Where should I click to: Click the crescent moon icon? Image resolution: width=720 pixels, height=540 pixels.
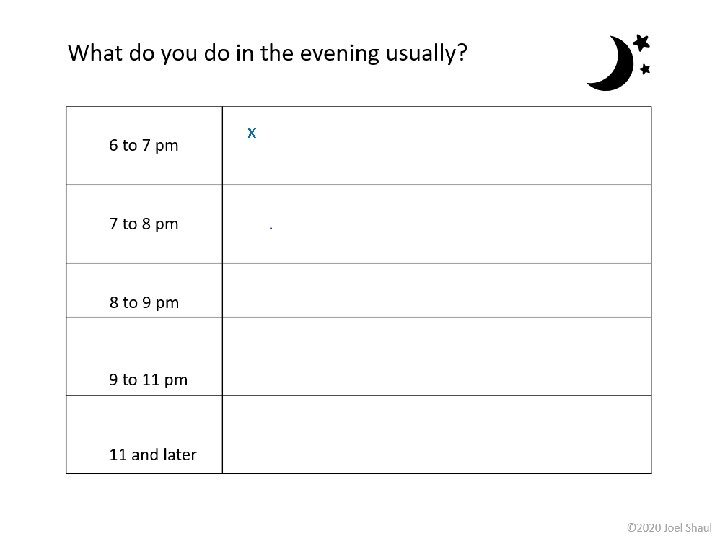[612, 63]
